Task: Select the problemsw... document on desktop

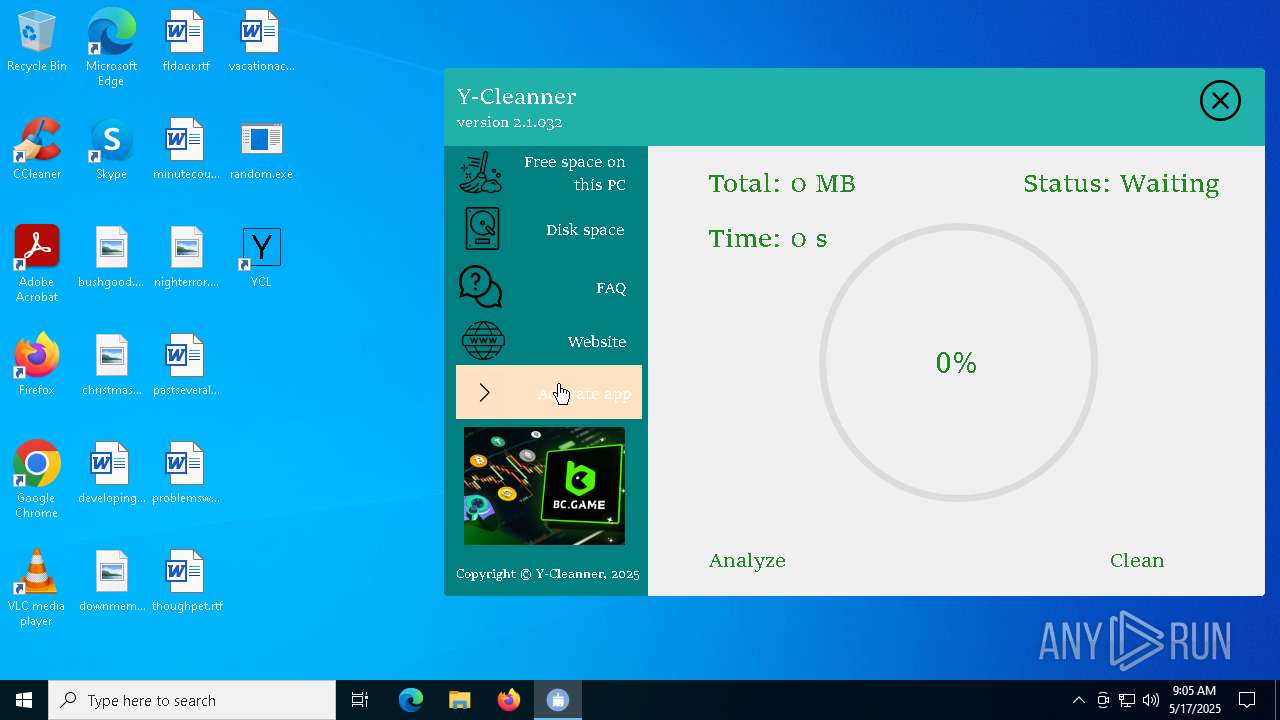Action: pyautogui.click(x=186, y=474)
